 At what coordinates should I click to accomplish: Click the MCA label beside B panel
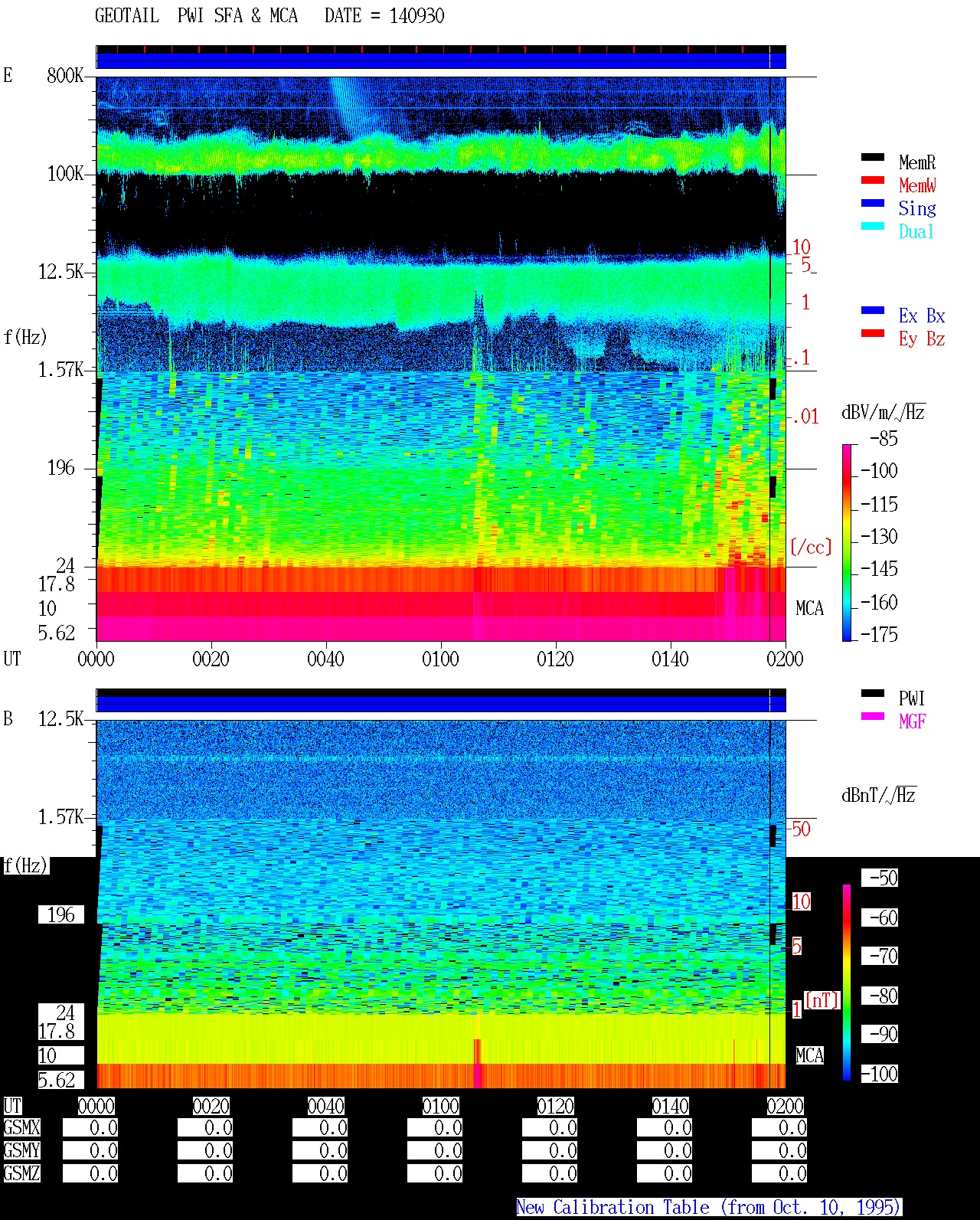(x=809, y=1056)
